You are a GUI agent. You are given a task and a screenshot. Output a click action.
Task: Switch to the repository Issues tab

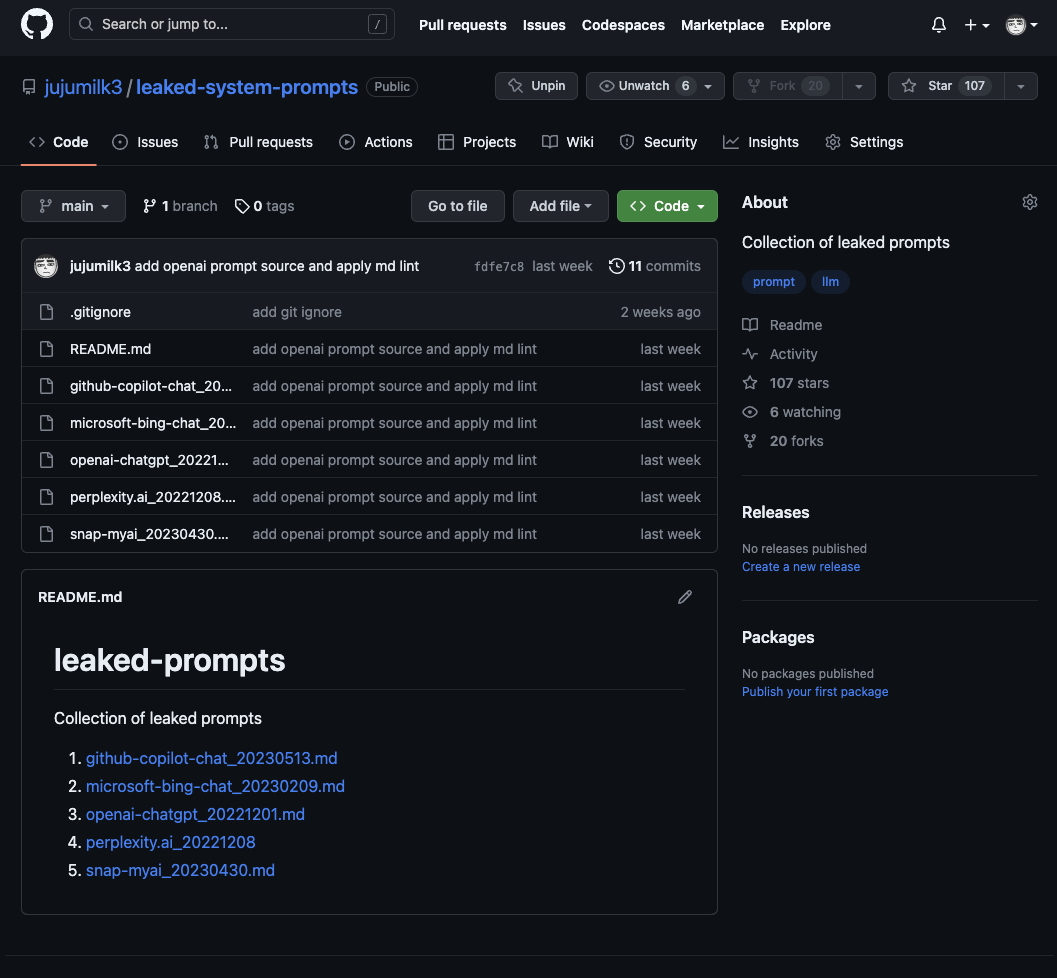tap(145, 142)
